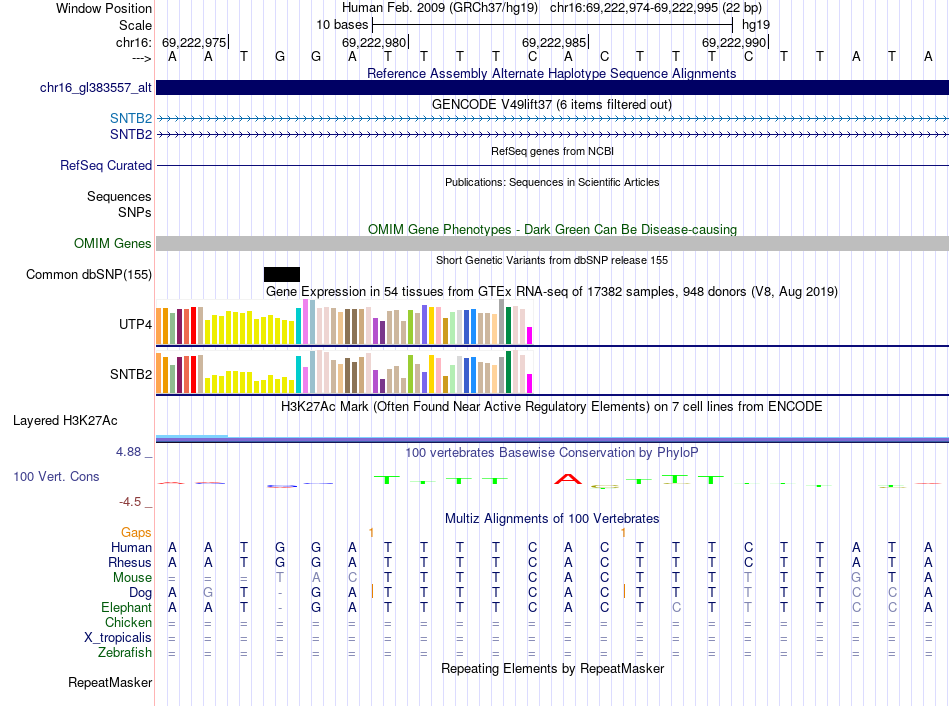The image size is (950, 706).
Task: Open the GENCODE V49lift37 track title
Action: coord(552,104)
